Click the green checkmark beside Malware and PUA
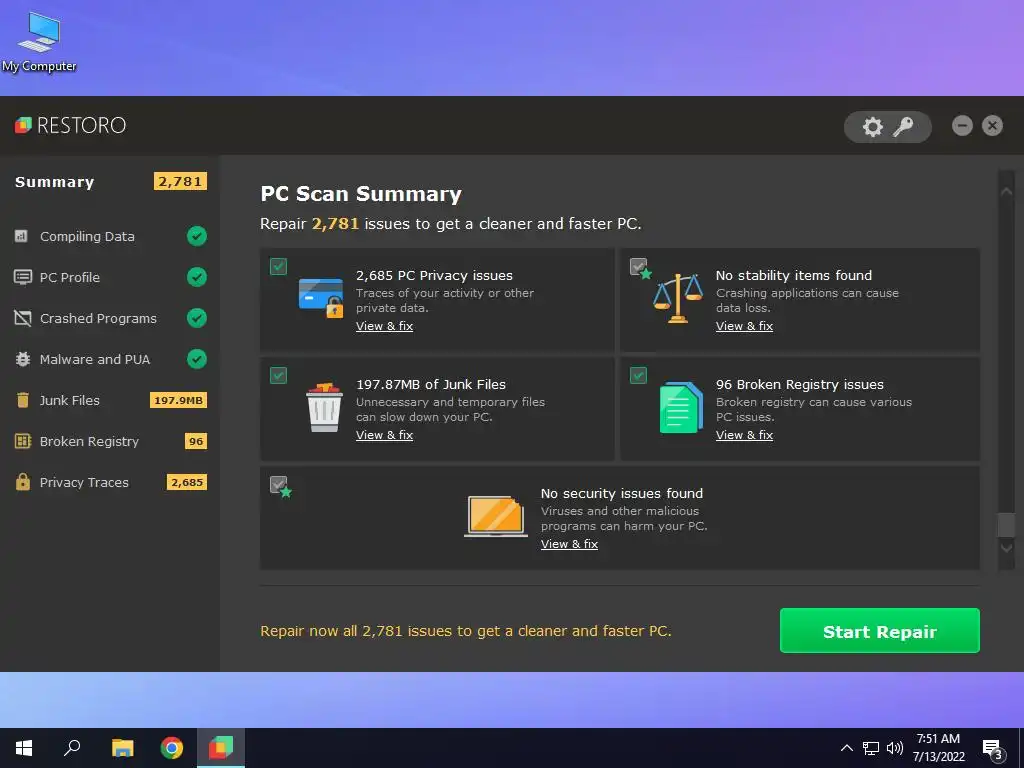The height and width of the screenshot is (768, 1024). point(197,359)
